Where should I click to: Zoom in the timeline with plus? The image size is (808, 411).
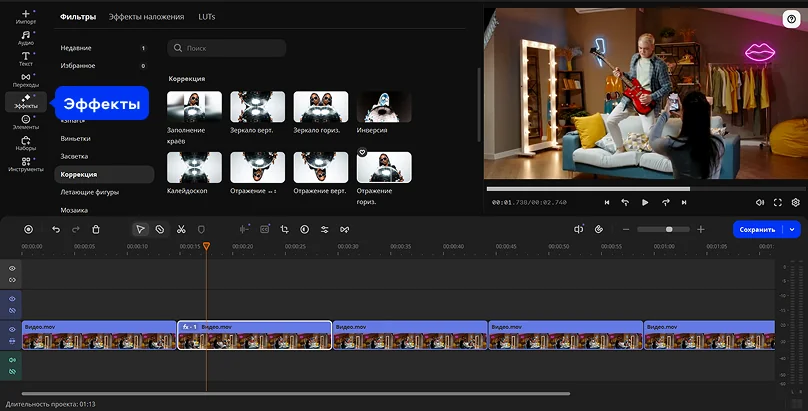(701, 230)
